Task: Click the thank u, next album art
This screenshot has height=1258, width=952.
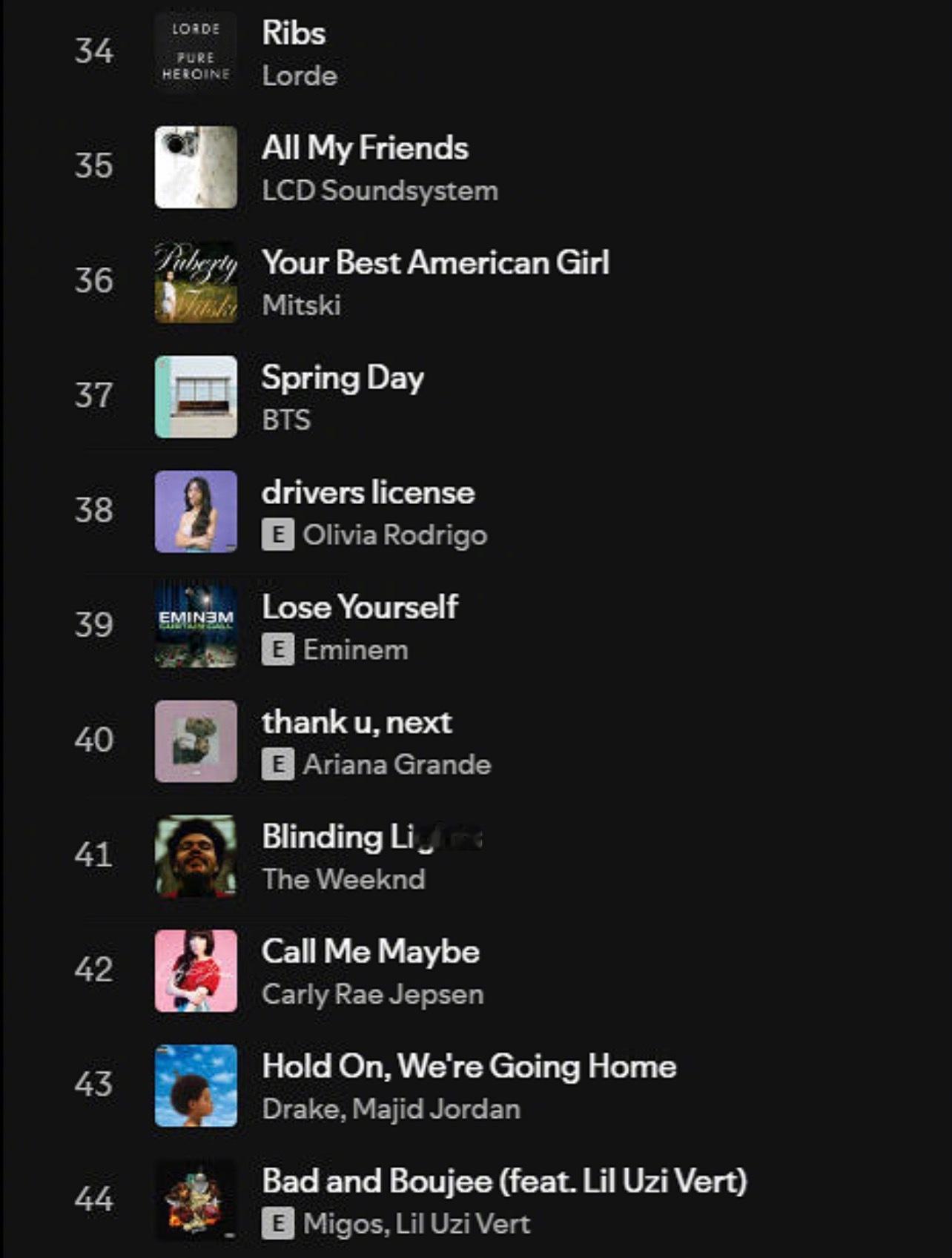Action: click(196, 741)
